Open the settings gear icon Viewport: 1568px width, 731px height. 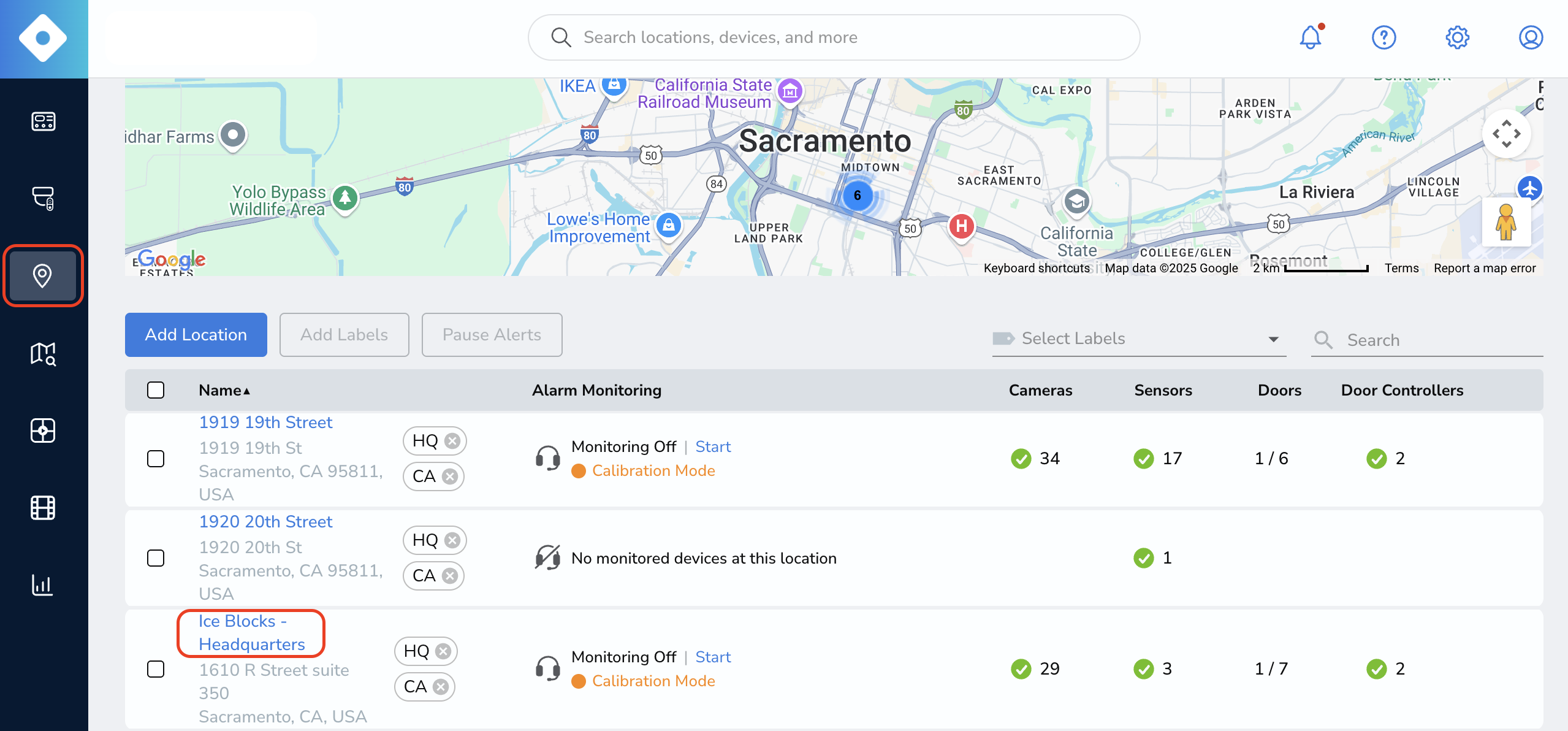tap(1457, 37)
